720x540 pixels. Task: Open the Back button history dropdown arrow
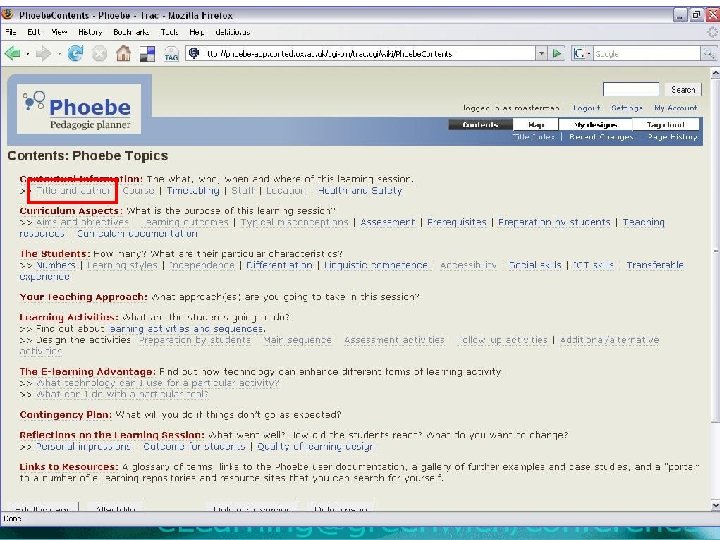pos(28,54)
